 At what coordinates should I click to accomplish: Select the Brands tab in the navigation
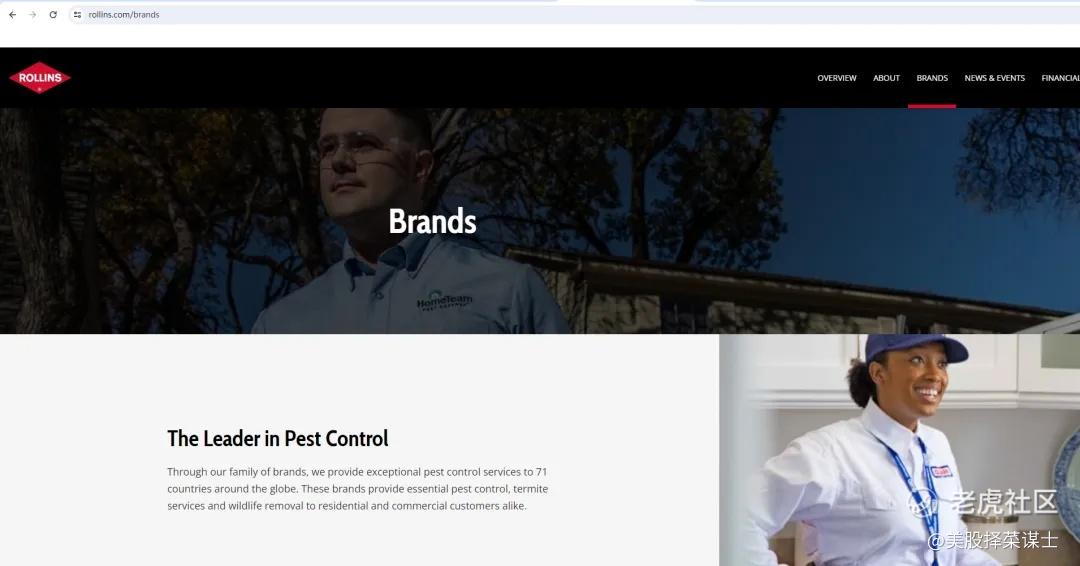pyautogui.click(x=932, y=78)
